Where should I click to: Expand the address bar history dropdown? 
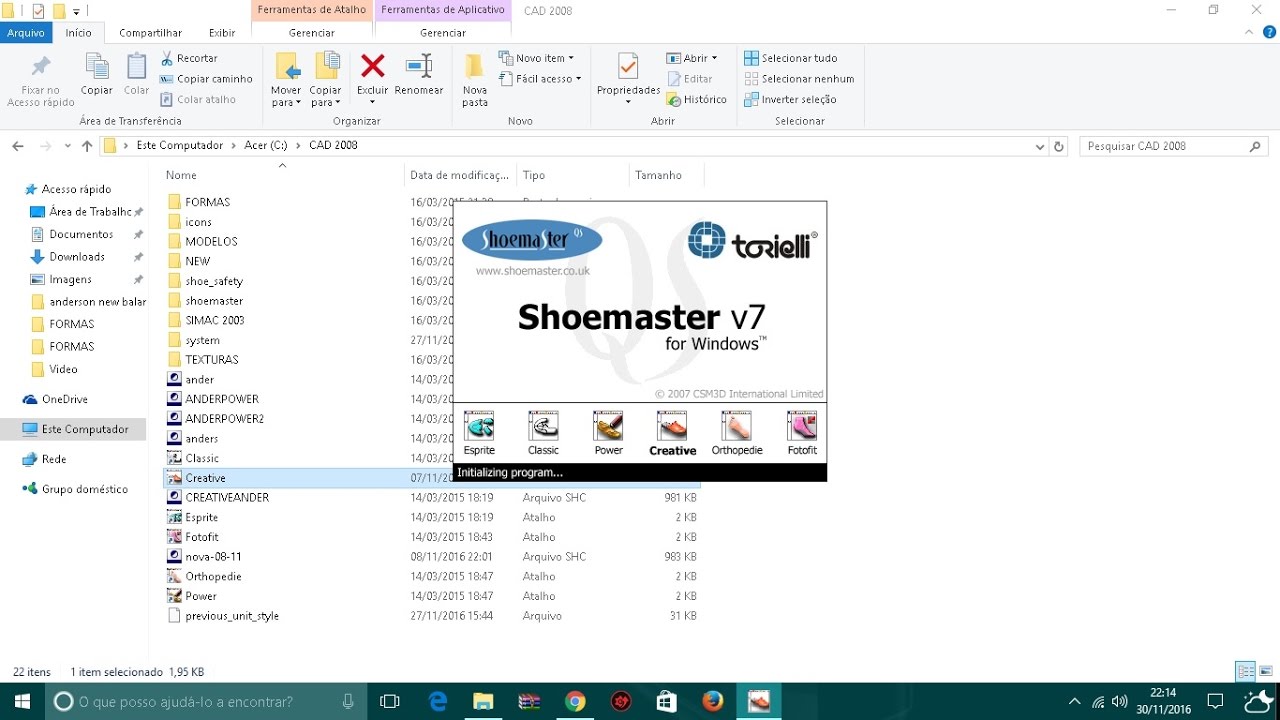[x=1040, y=146]
